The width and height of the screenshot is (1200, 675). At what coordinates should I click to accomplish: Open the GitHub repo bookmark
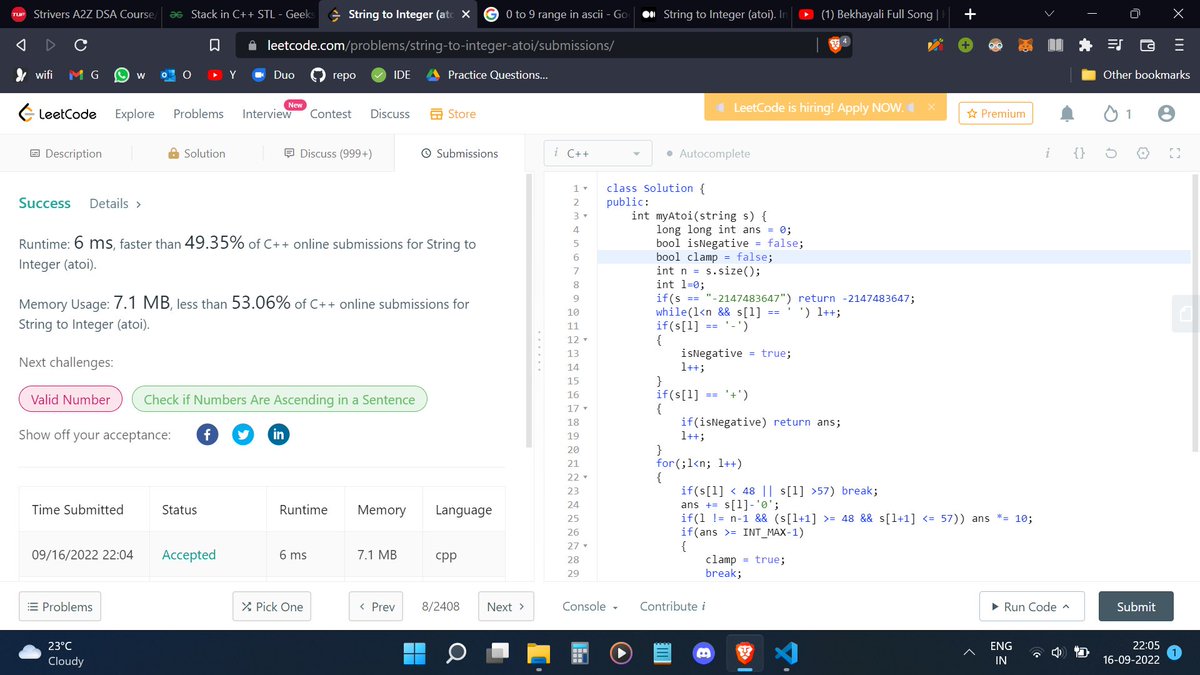click(x=333, y=75)
